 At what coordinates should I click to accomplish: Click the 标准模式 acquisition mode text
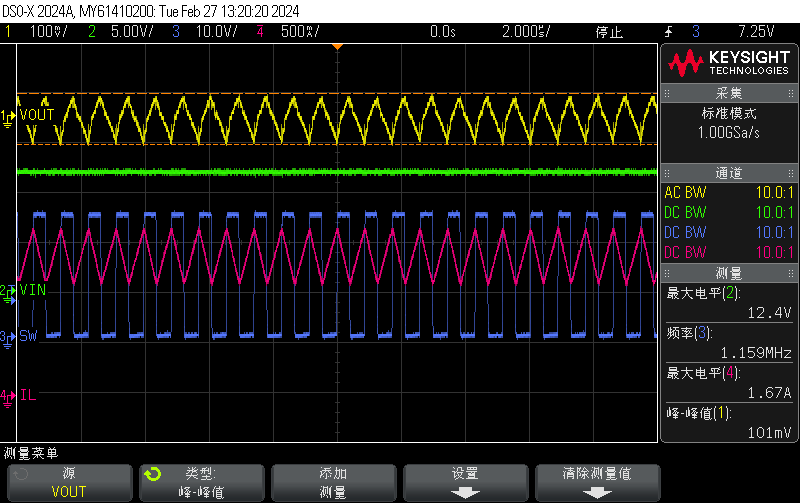click(x=729, y=113)
